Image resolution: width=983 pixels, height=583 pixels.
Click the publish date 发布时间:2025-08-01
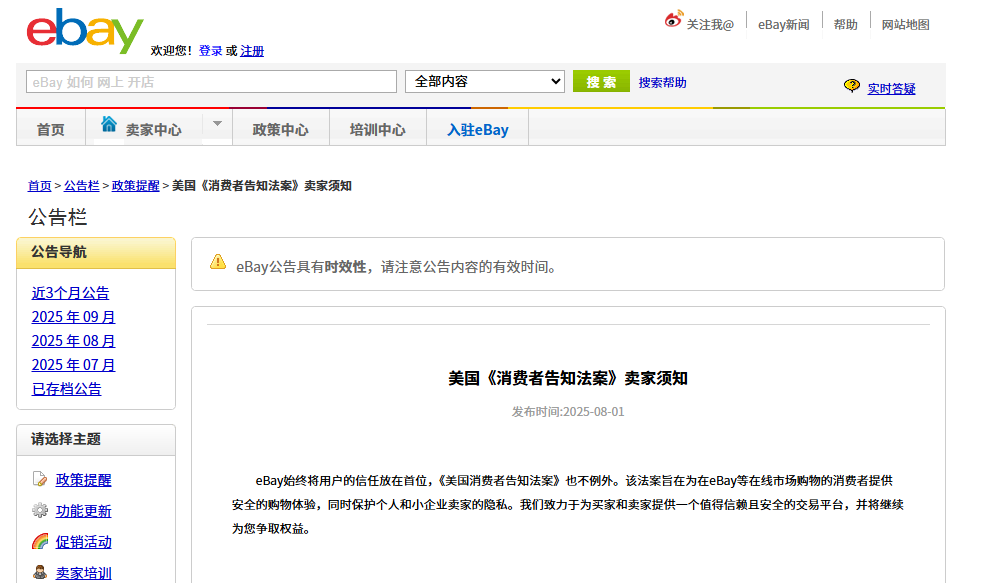coord(568,411)
